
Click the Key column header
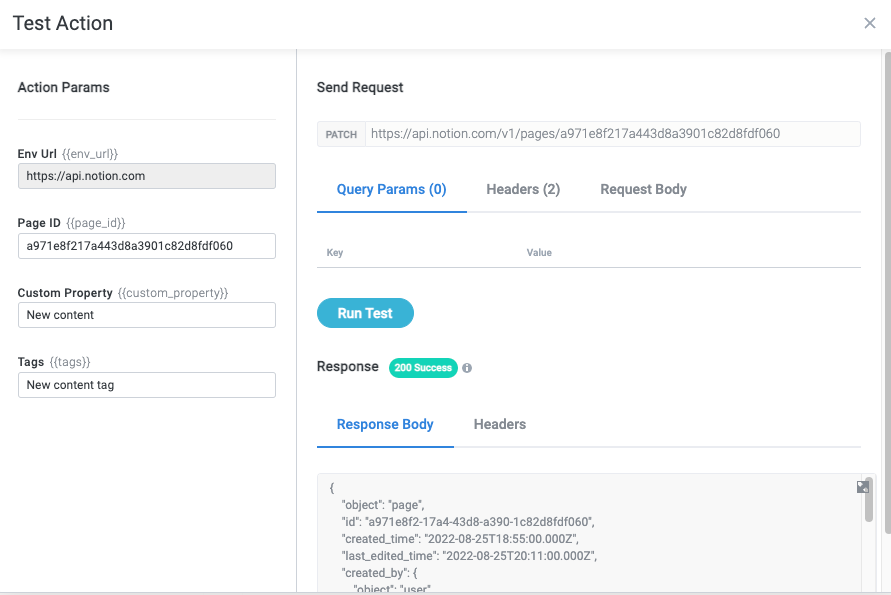pos(335,253)
